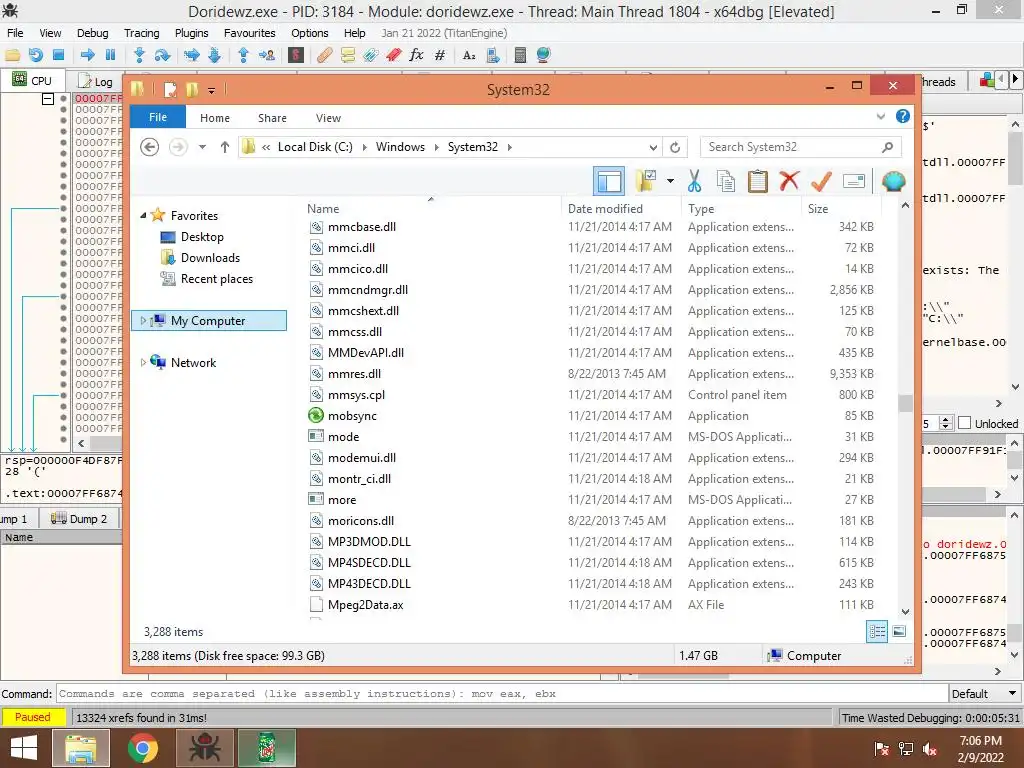Click x64dbg Change font A icon
This screenshot has width=1024, height=768.
(x=469, y=56)
